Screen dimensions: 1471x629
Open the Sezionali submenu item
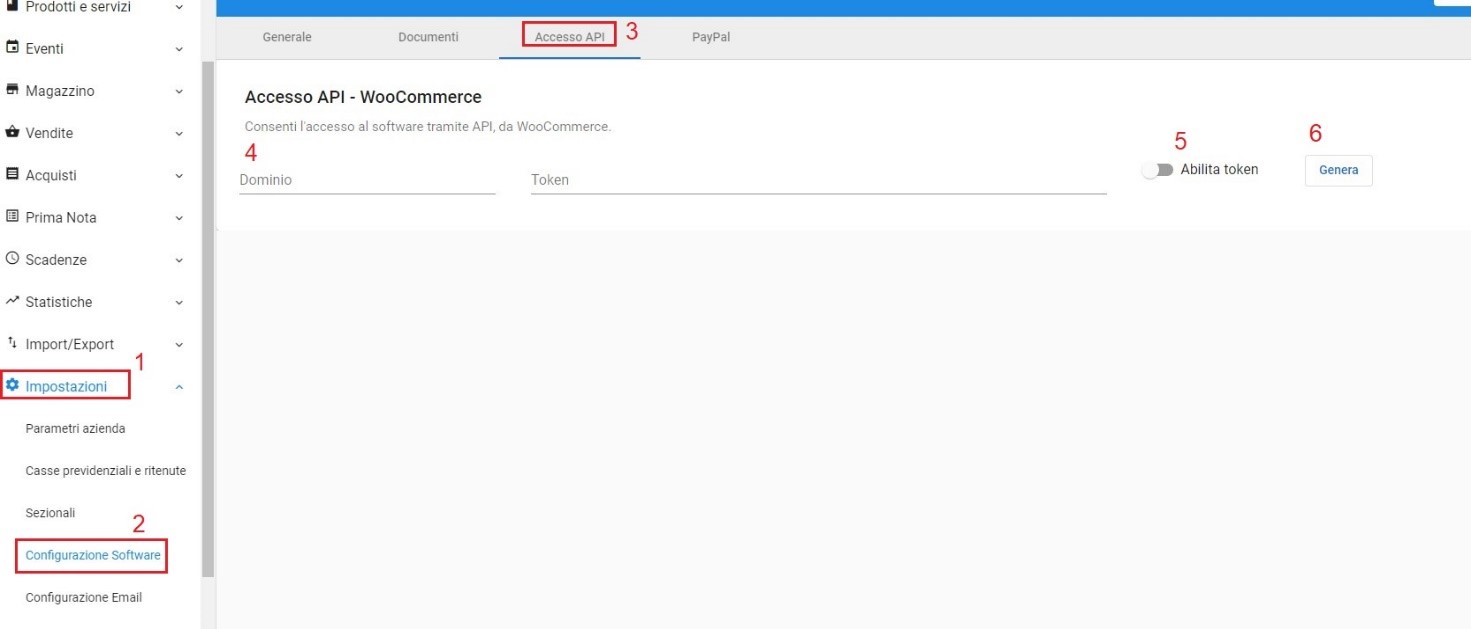50,513
